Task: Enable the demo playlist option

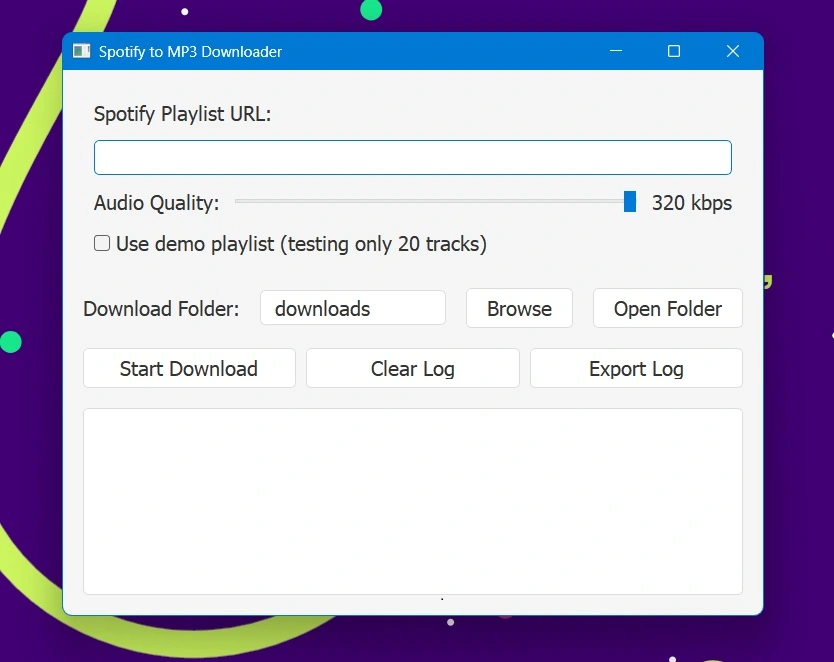Action: [x=101, y=243]
